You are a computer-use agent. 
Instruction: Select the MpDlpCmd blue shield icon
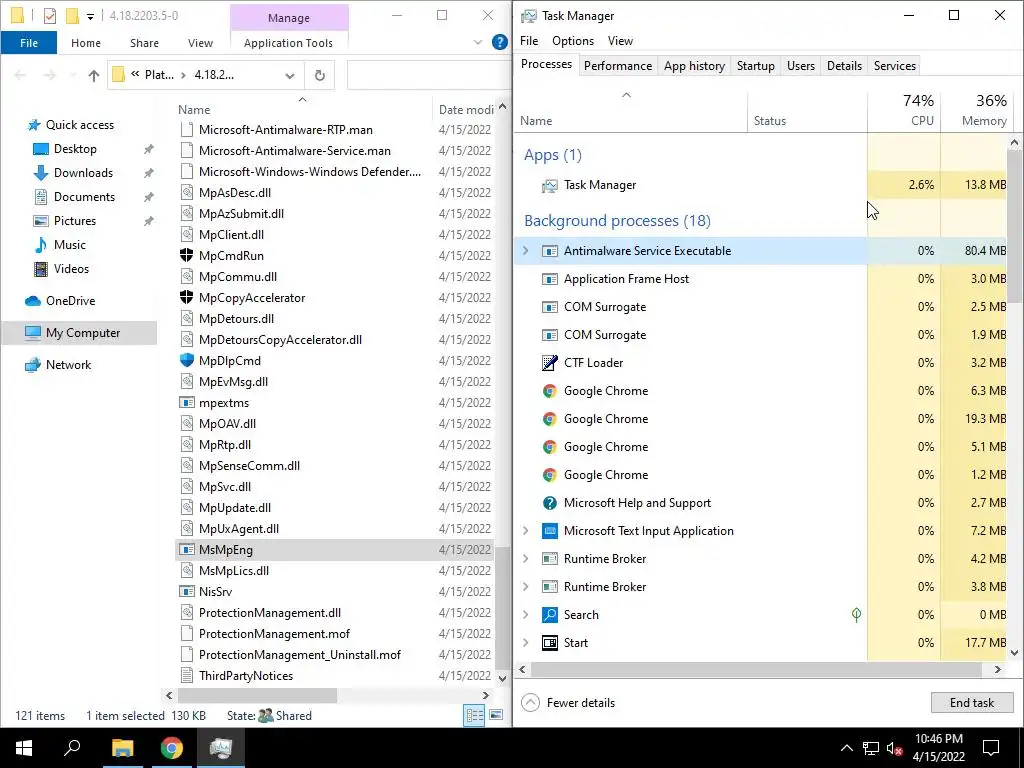187,360
